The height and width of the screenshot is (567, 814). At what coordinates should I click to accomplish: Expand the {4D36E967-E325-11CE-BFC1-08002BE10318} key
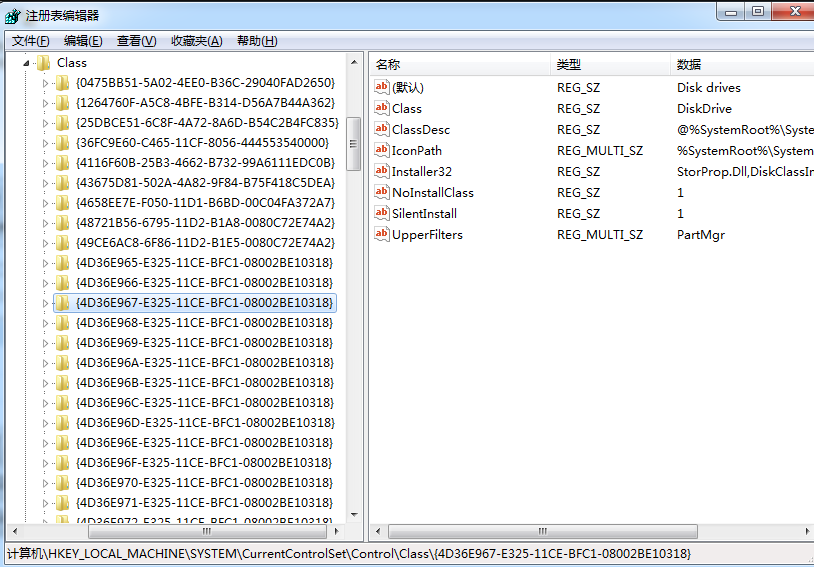coord(45,302)
